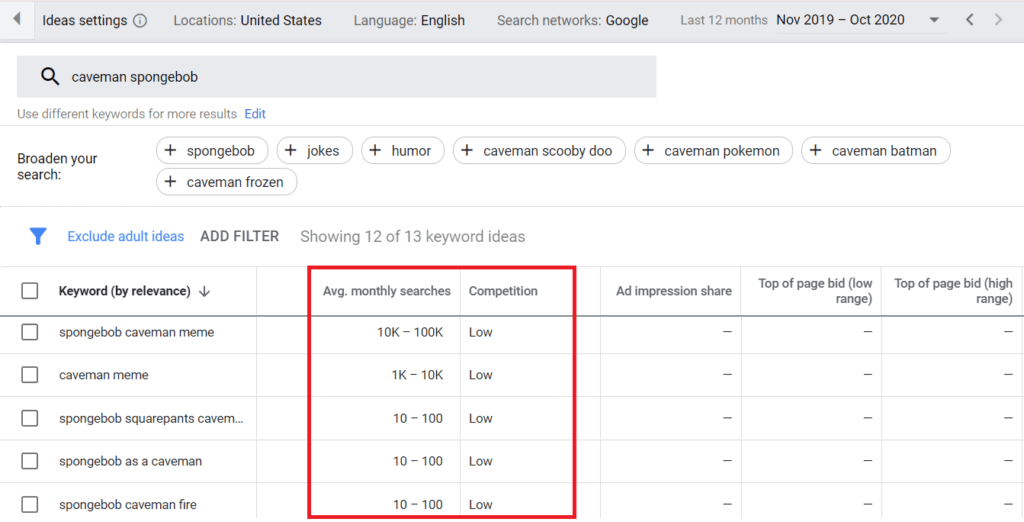1024x522 pixels.
Task: Open Ideas settings info icon
Action: (140, 20)
